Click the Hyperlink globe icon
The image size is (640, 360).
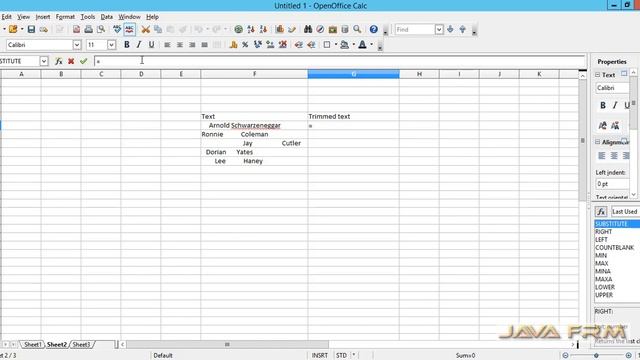tap(238, 29)
